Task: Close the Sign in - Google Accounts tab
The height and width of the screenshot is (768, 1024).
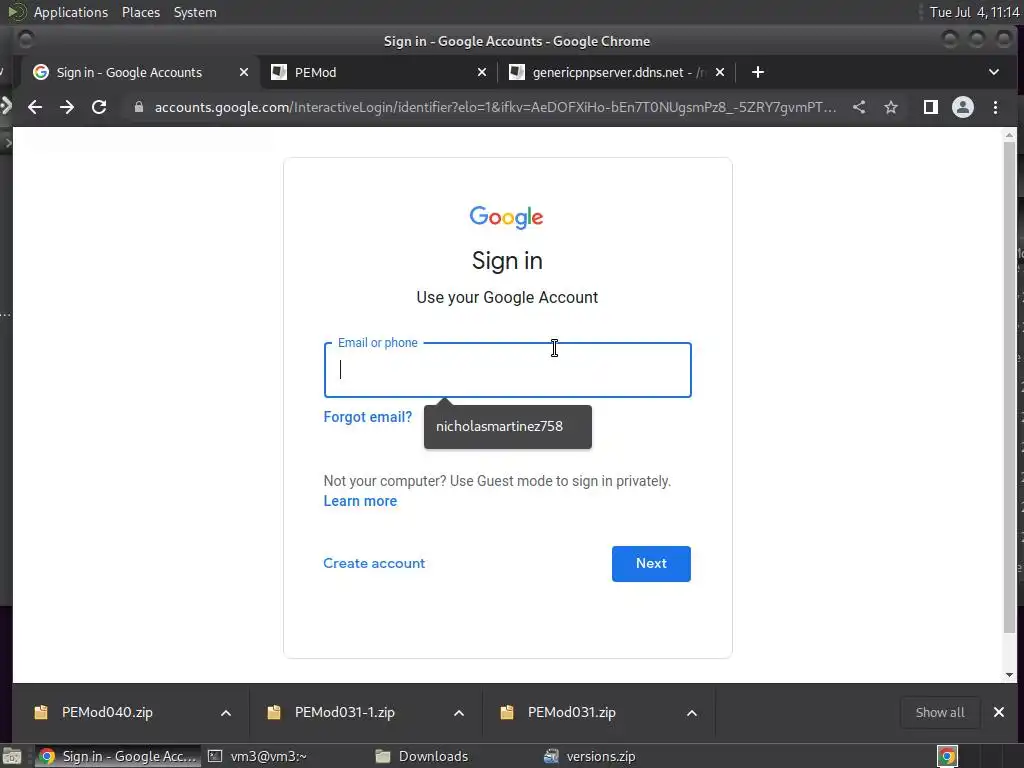Action: pyautogui.click(x=244, y=72)
